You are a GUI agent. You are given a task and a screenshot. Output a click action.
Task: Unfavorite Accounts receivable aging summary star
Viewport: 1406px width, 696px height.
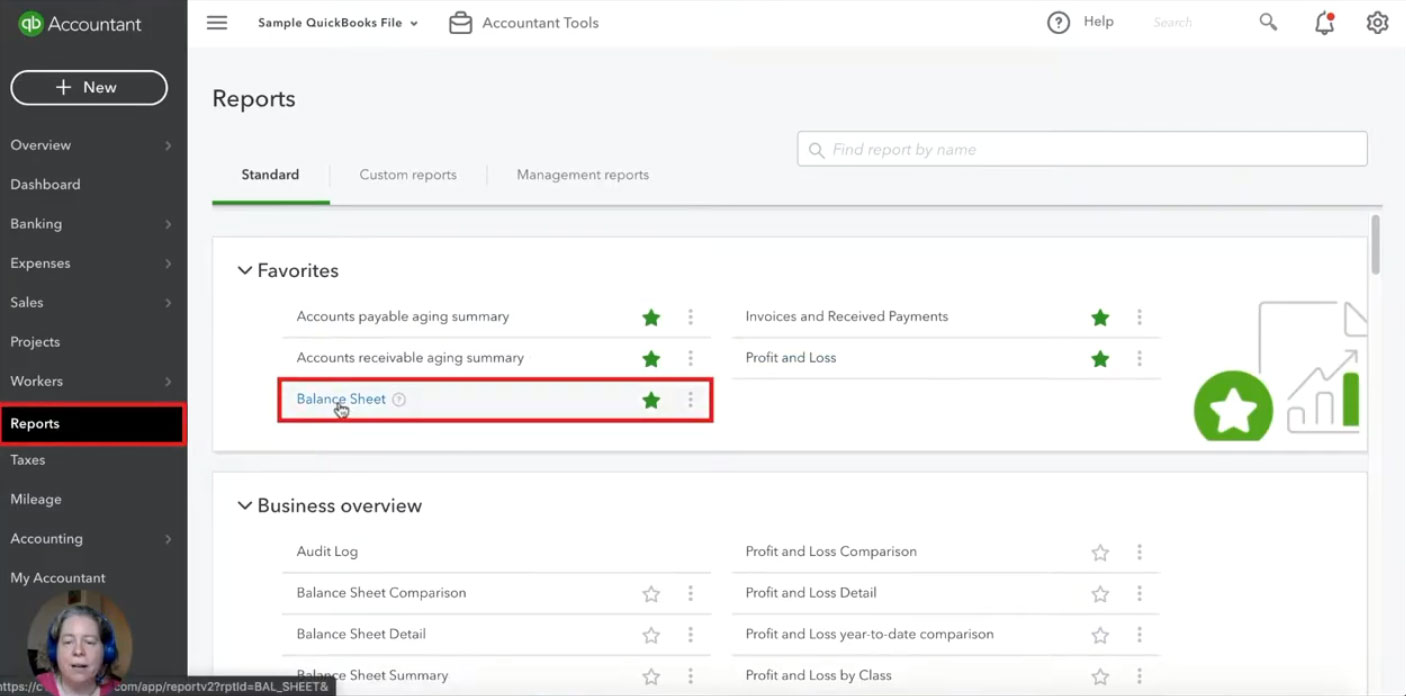point(651,358)
